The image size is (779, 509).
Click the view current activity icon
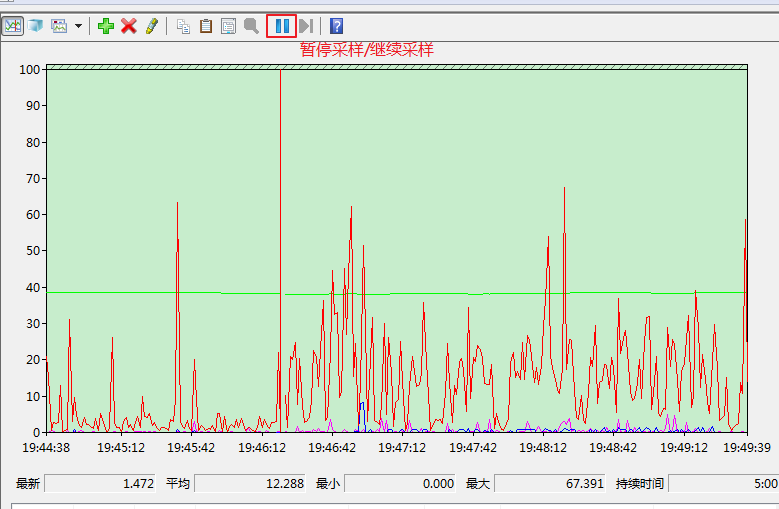[x=13, y=26]
